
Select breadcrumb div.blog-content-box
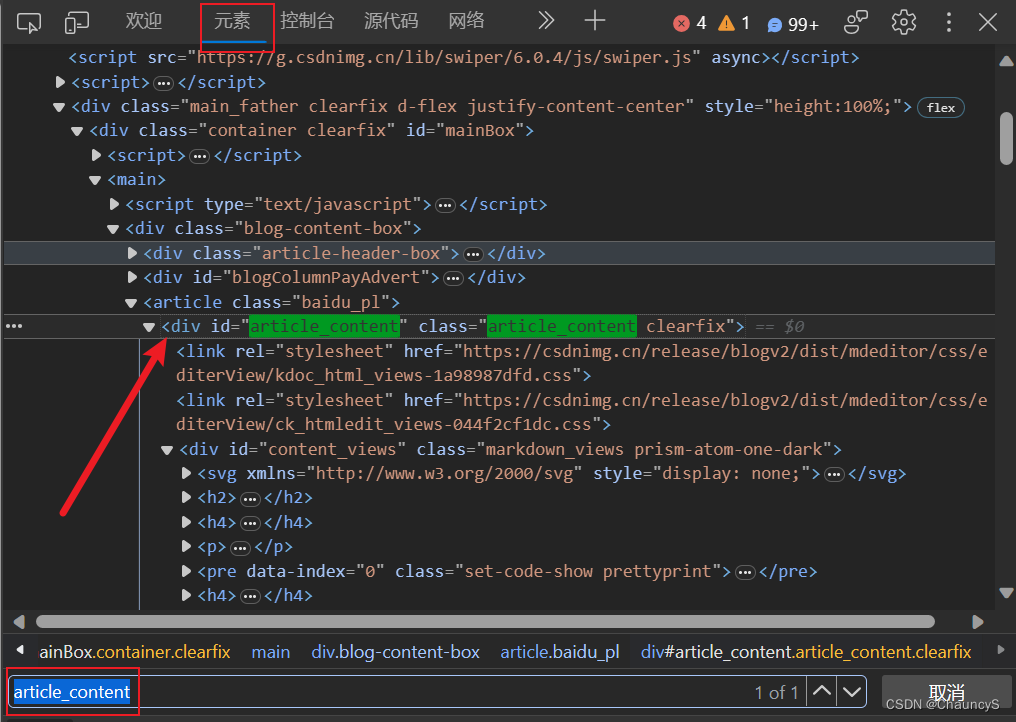[395, 652]
